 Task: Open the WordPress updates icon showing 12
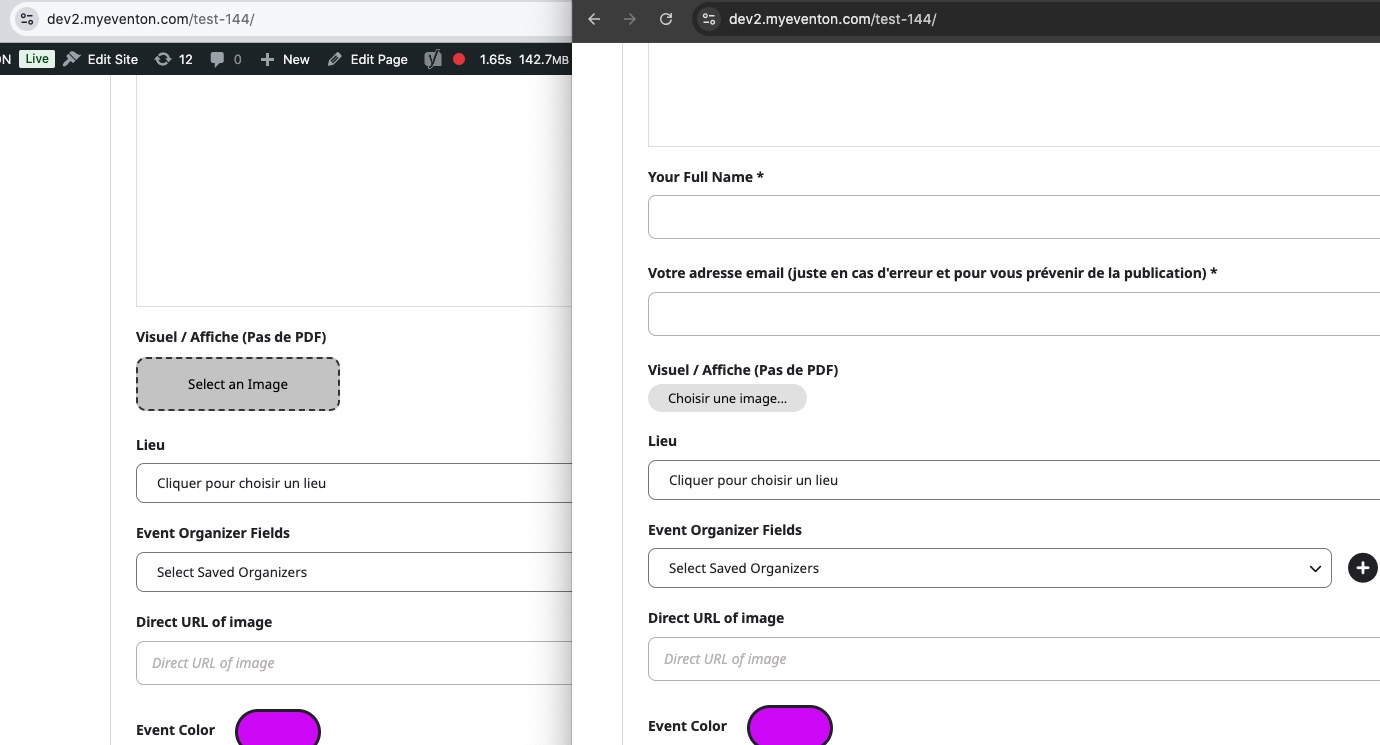click(x=173, y=59)
